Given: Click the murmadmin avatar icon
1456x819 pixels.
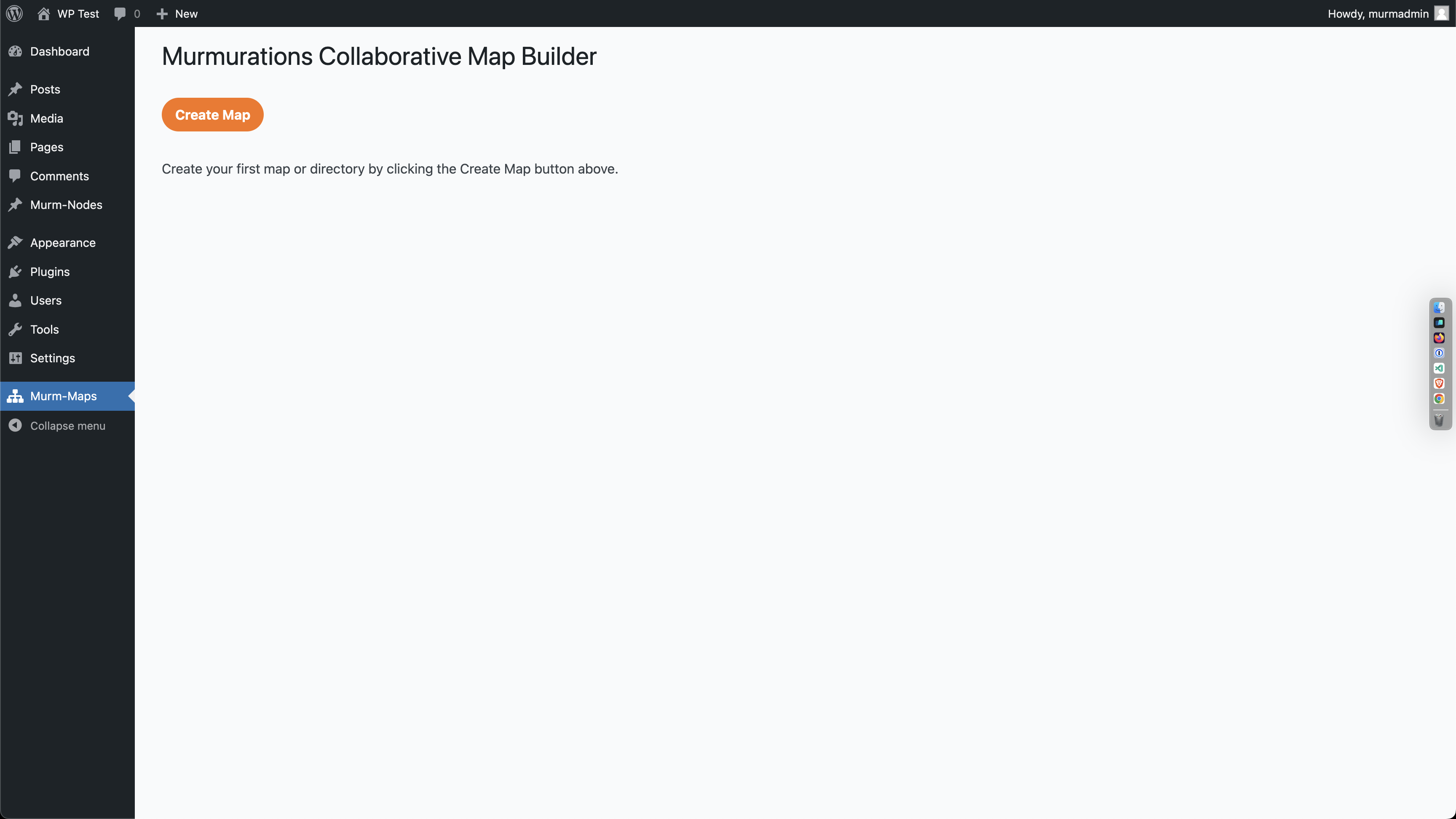Looking at the screenshot, I should pyautogui.click(x=1441, y=13).
